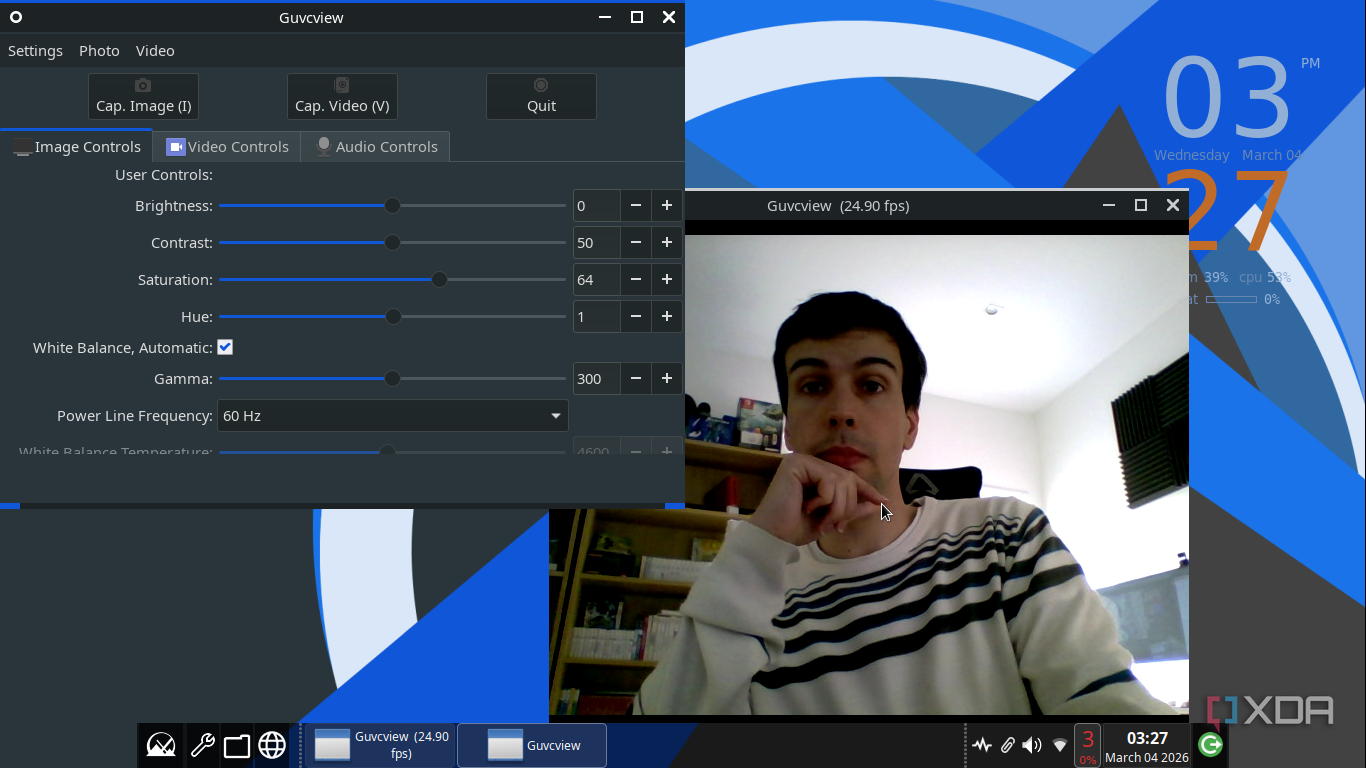Open the Wi-Fi network tray icon
The width and height of the screenshot is (1366, 768).
point(1060,745)
